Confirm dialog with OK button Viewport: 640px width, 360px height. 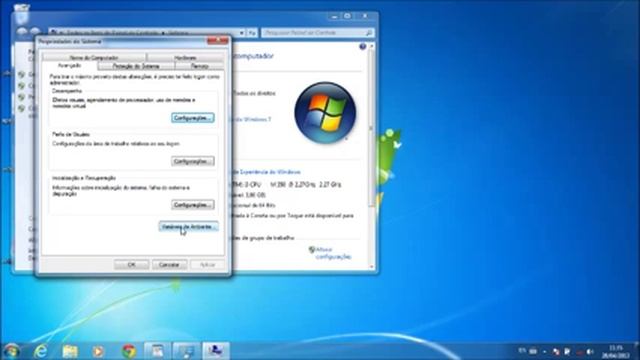point(131,264)
